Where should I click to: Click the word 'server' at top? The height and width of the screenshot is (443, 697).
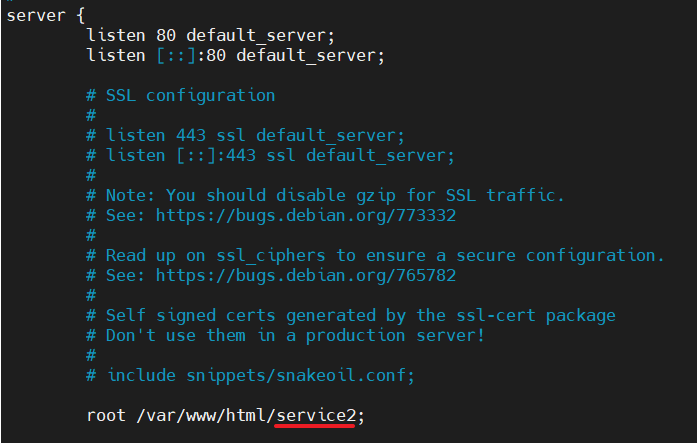36,16
